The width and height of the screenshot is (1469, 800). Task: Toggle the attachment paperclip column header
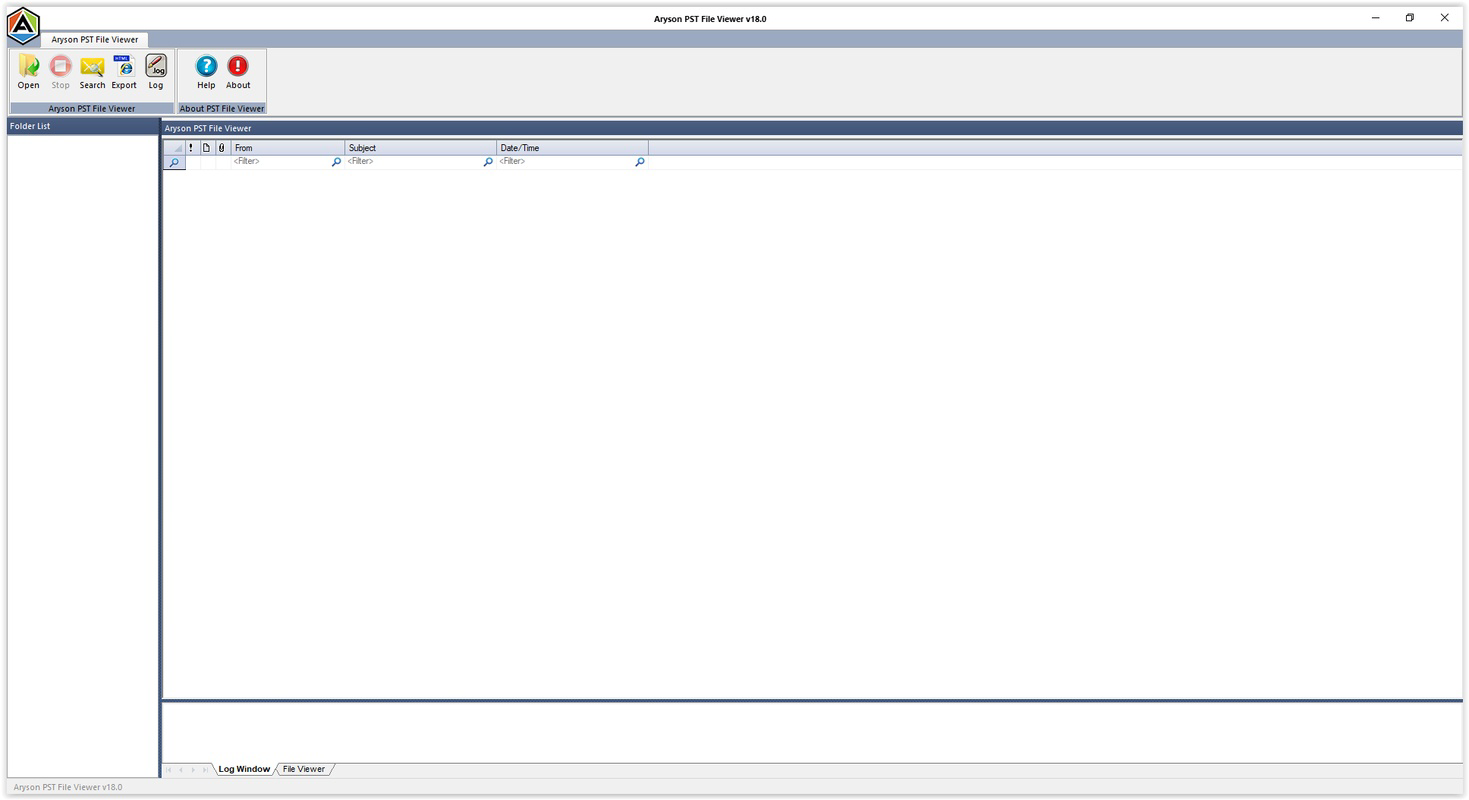click(x=220, y=147)
